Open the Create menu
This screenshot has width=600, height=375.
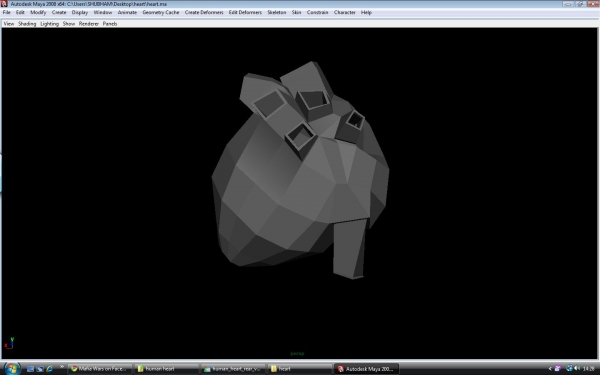tap(59, 13)
